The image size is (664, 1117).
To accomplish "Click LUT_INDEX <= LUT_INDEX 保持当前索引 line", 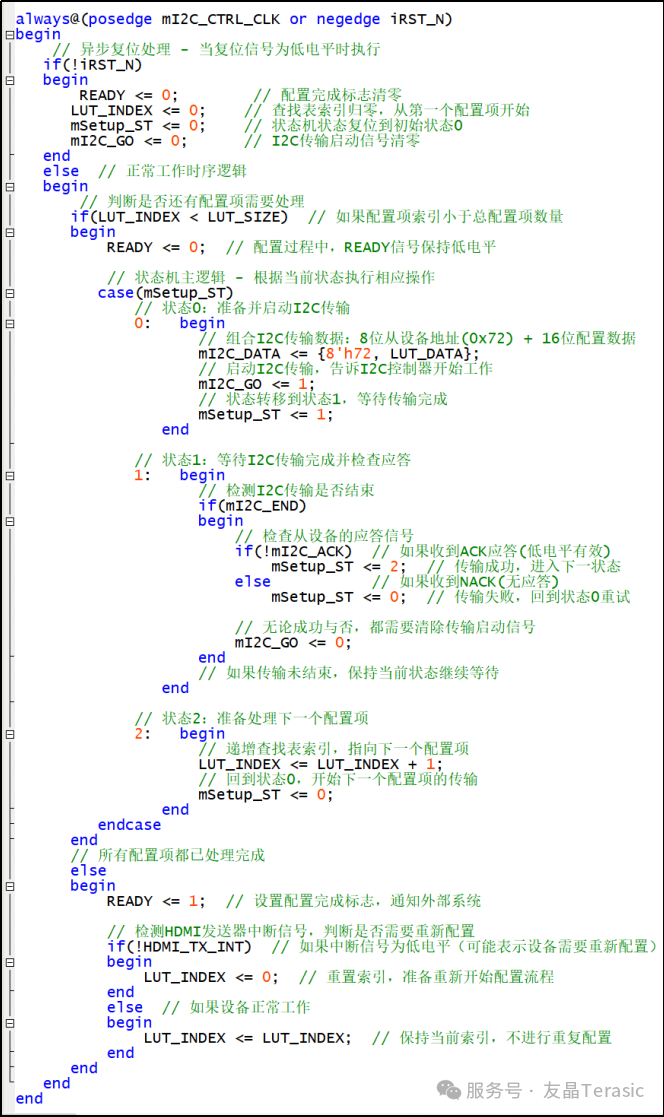I will tap(378, 1038).
